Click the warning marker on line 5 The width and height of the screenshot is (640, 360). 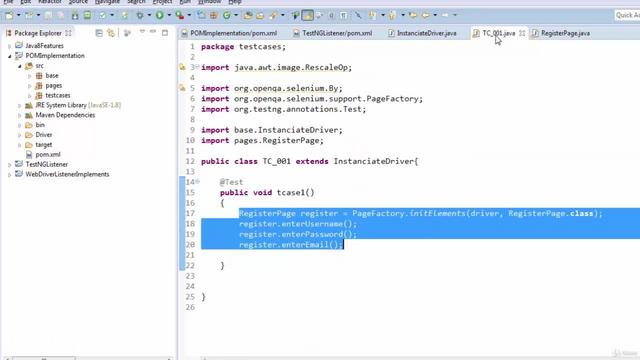[182, 88]
